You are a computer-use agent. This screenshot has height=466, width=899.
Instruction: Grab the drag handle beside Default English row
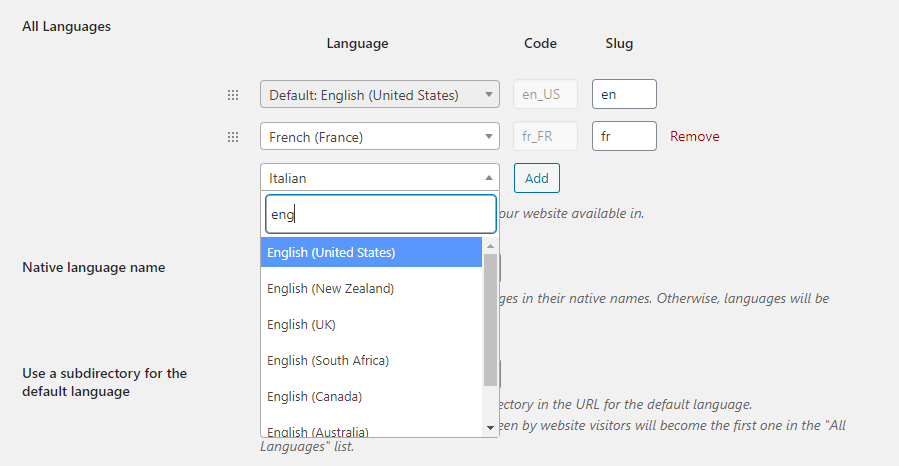coord(233,95)
